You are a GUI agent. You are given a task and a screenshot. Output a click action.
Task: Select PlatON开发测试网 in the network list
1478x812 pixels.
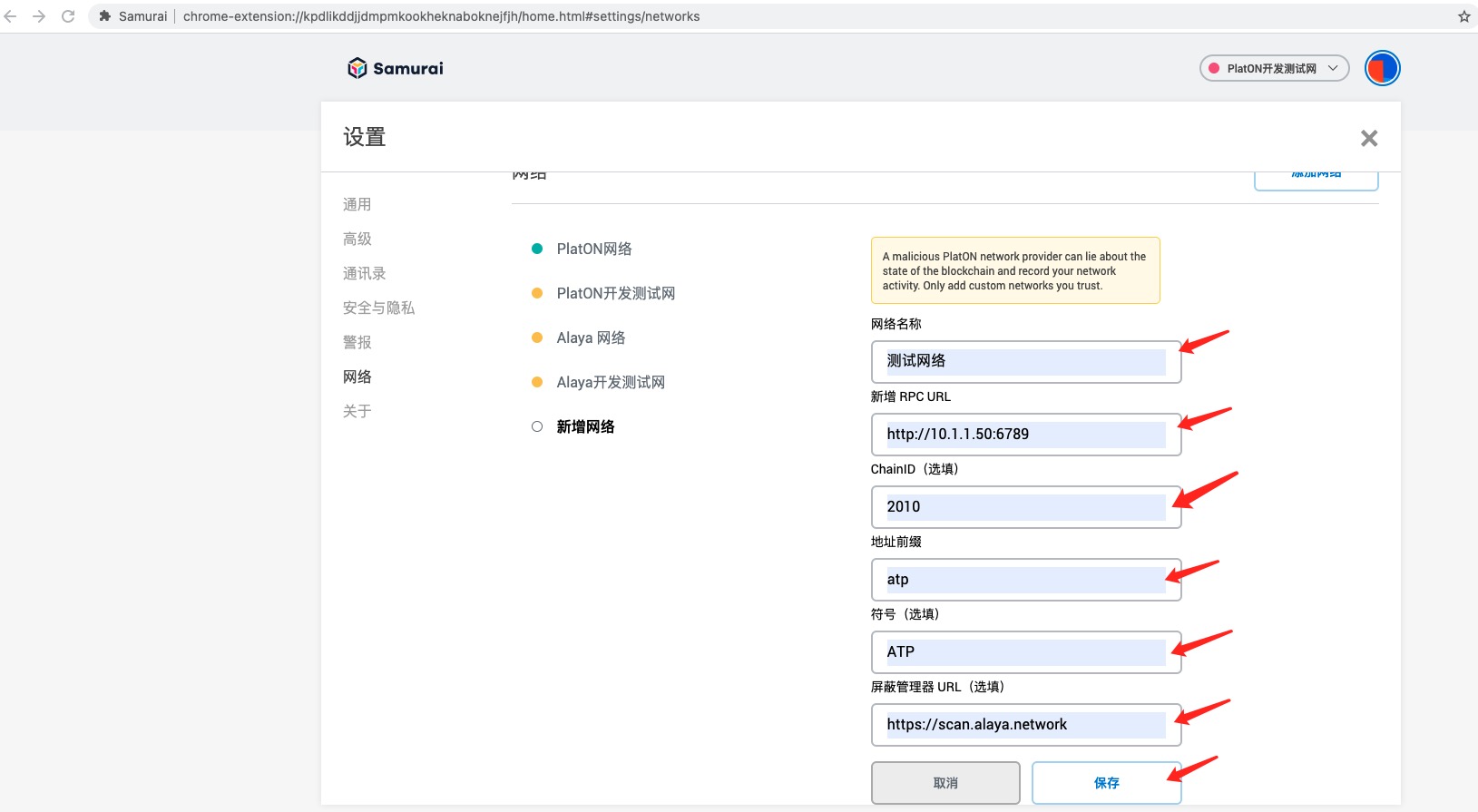coord(616,293)
